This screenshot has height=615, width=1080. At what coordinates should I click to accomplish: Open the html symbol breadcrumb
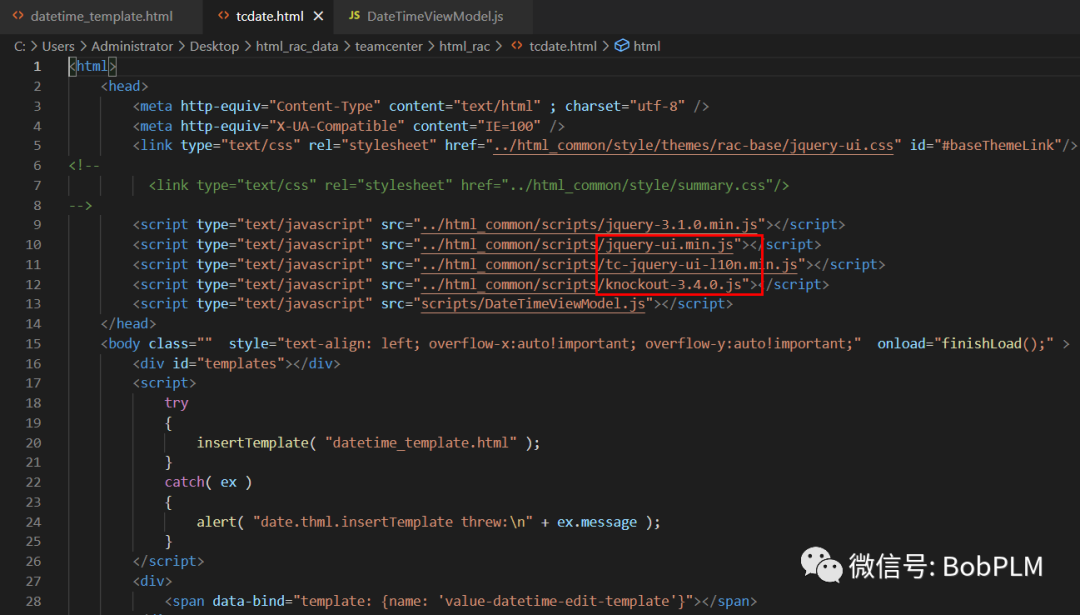tap(647, 46)
